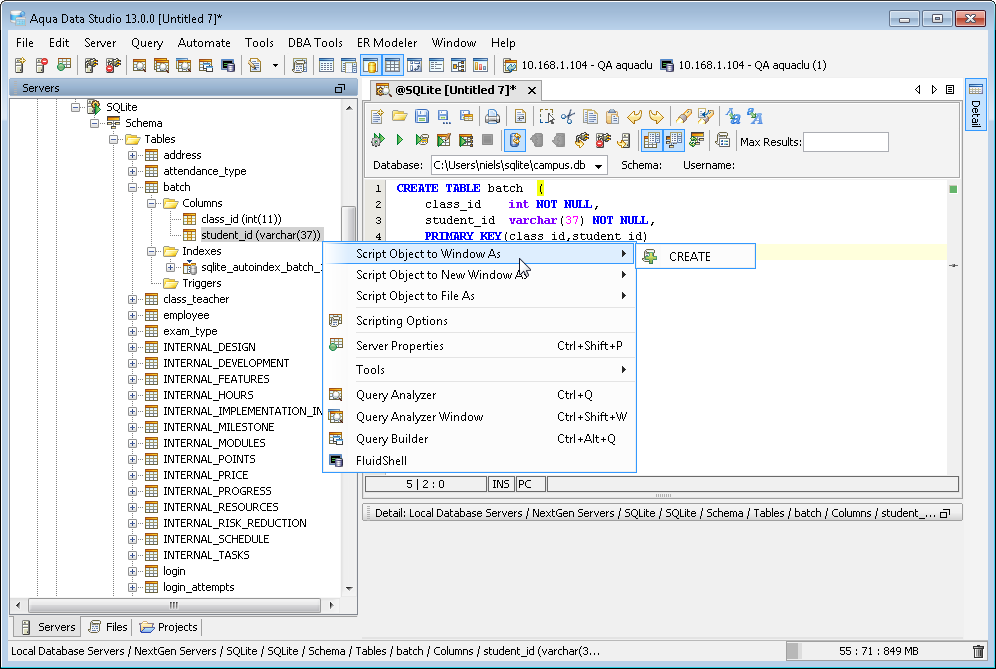
Task: Toggle the tree results layout button
Action: pyautogui.click(x=674, y=140)
